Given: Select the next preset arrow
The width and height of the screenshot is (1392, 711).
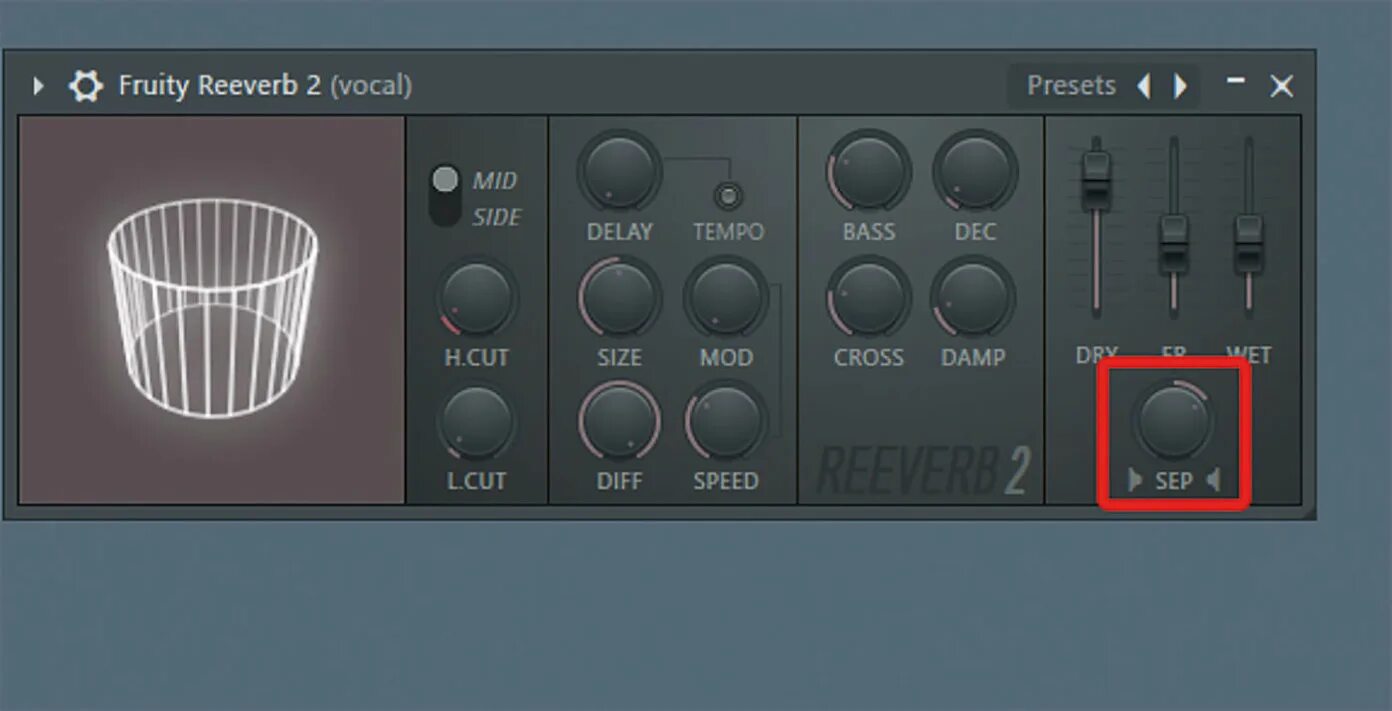Looking at the screenshot, I should 1180,86.
